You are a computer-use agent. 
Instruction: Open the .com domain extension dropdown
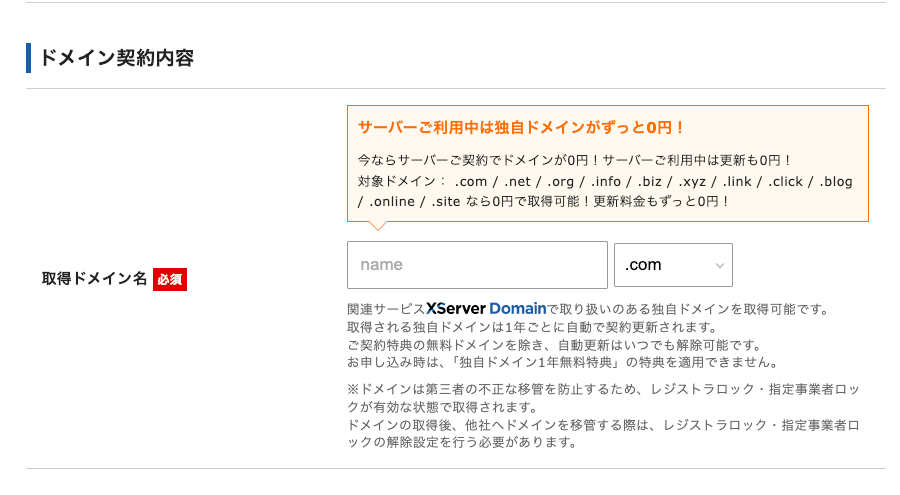point(672,265)
